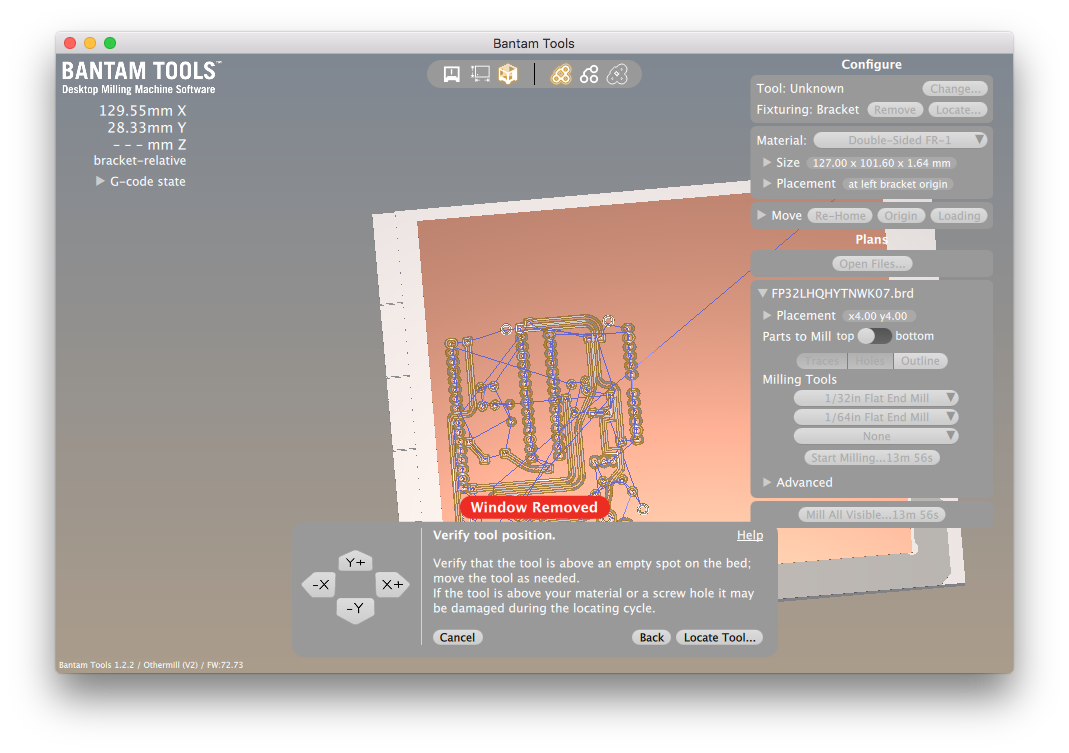1069x753 pixels.
Task: Show the design connections display icon
Action: [x=589, y=74]
